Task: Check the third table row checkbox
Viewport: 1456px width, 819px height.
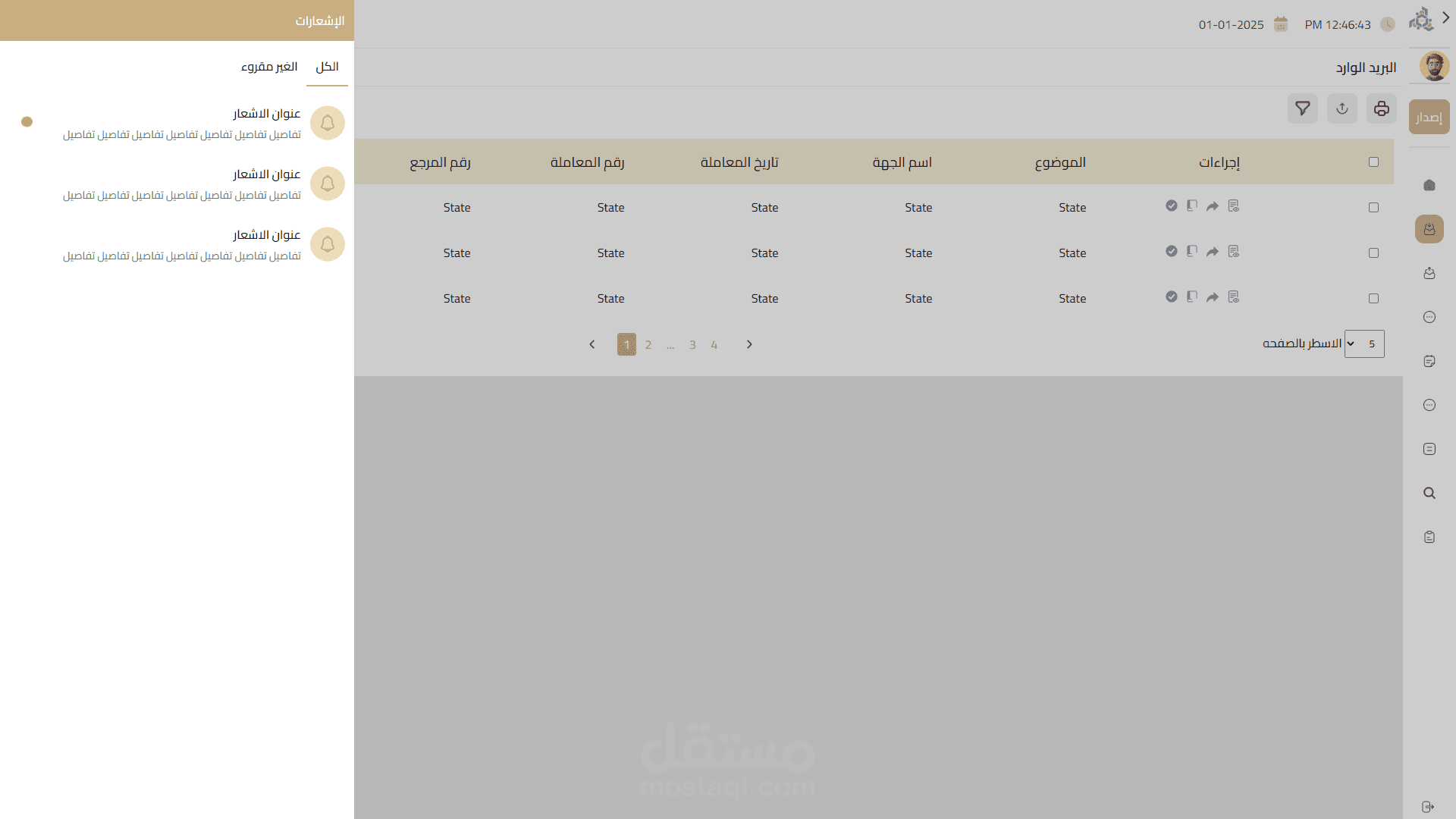Action: point(1373,298)
